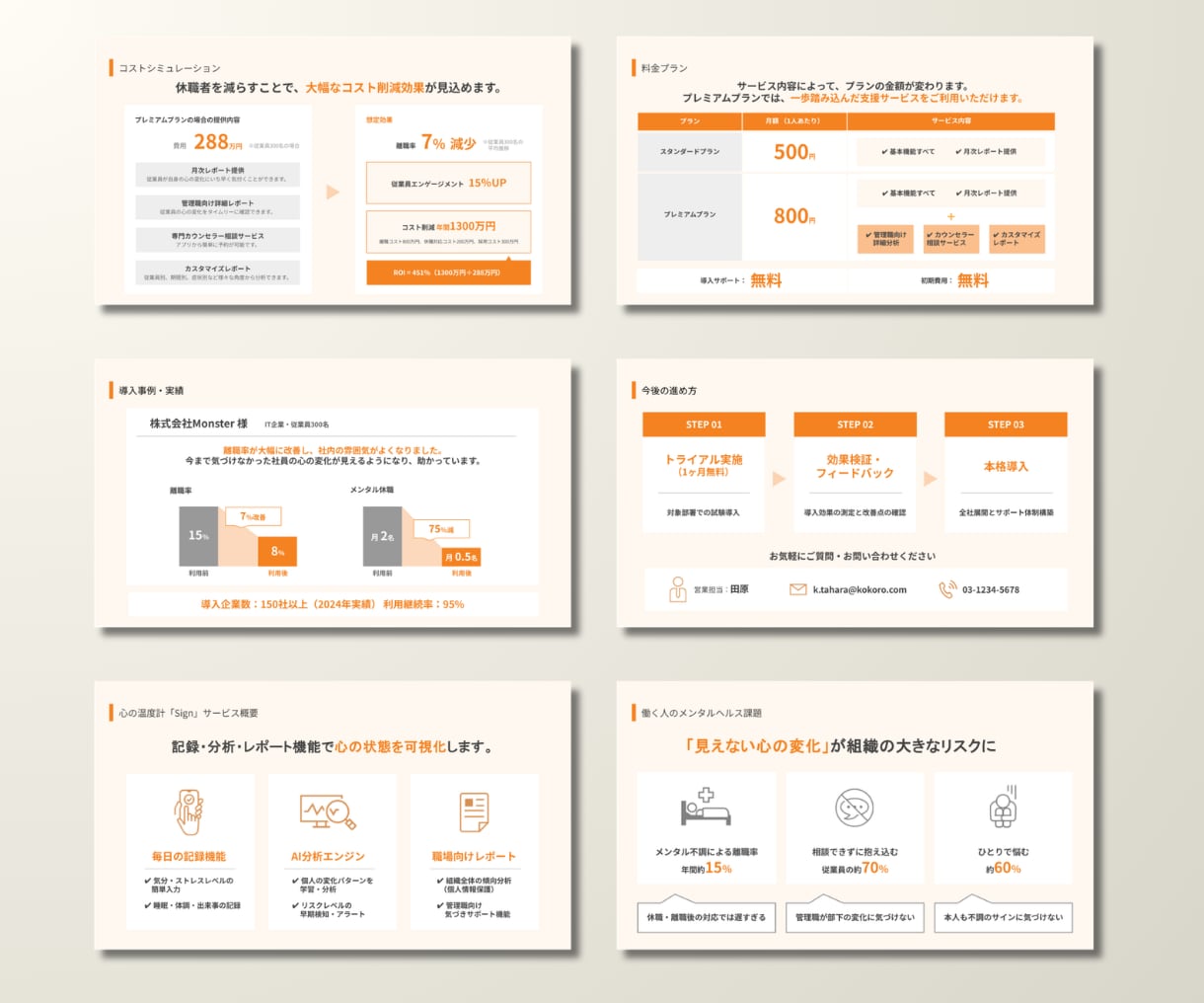Click the salesperson icon beside 営業担当:田原
Viewport: 1204px width, 1003px height.
(x=677, y=589)
